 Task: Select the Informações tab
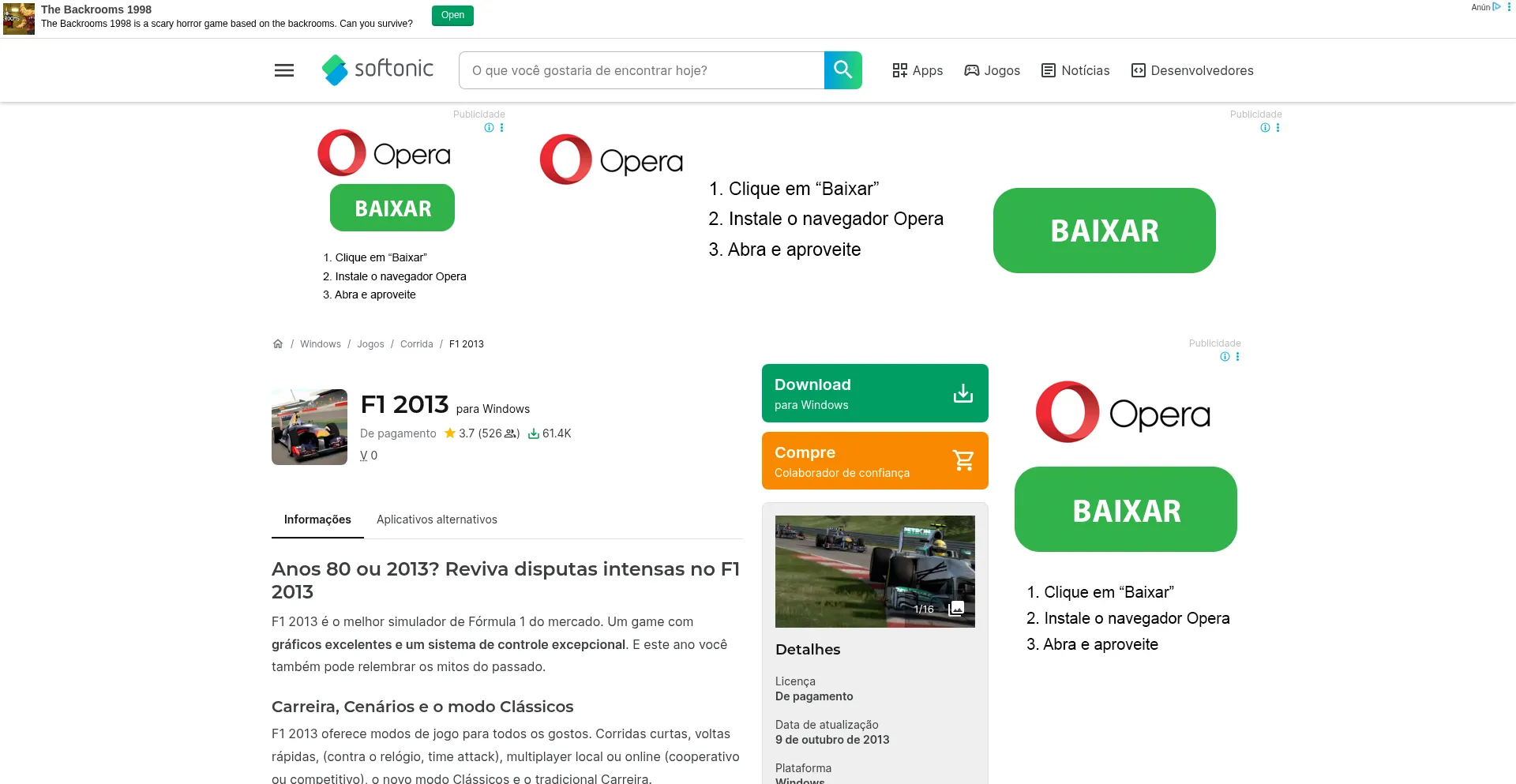[x=317, y=520]
